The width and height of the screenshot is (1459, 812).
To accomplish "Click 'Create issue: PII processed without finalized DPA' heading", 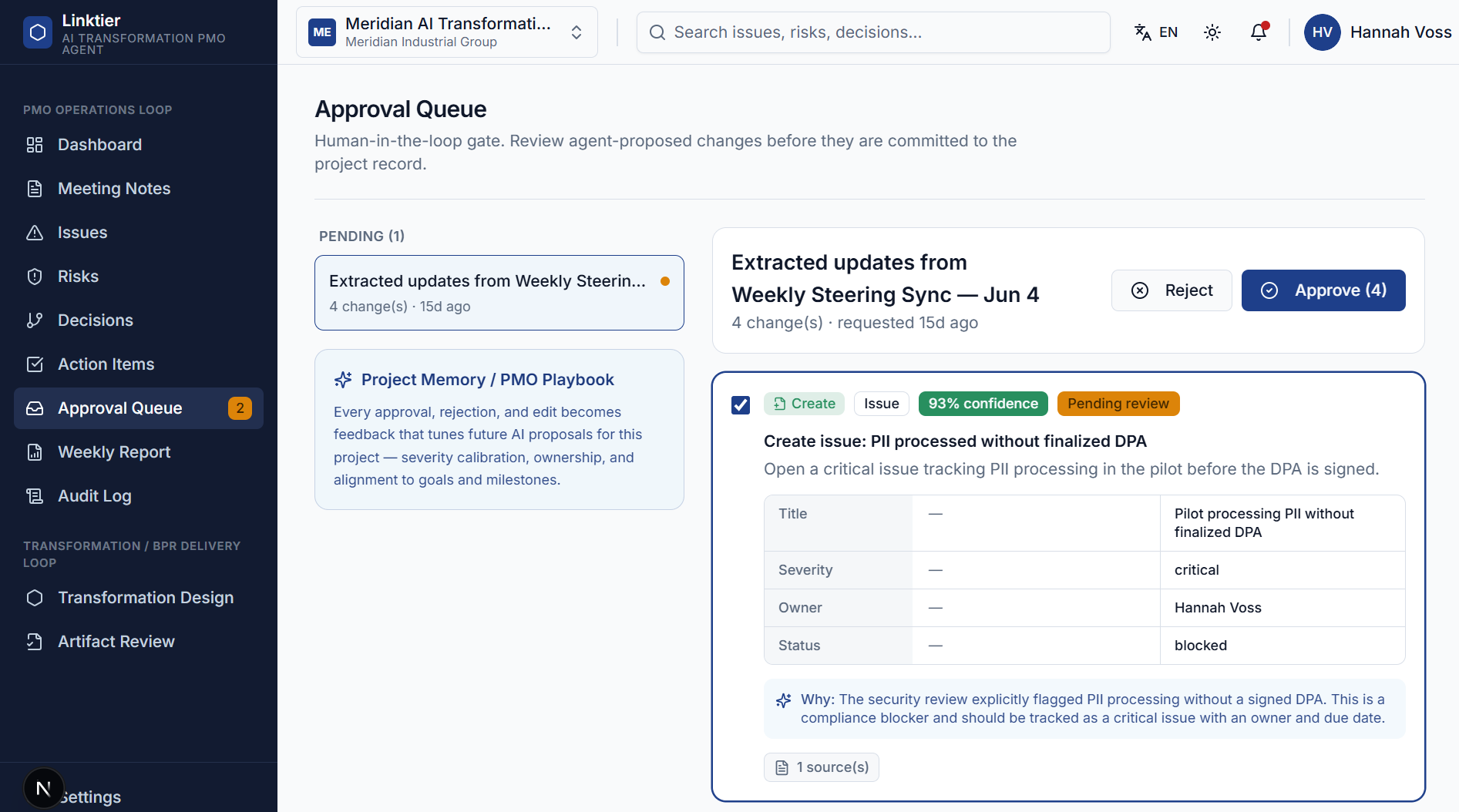I will [955, 441].
